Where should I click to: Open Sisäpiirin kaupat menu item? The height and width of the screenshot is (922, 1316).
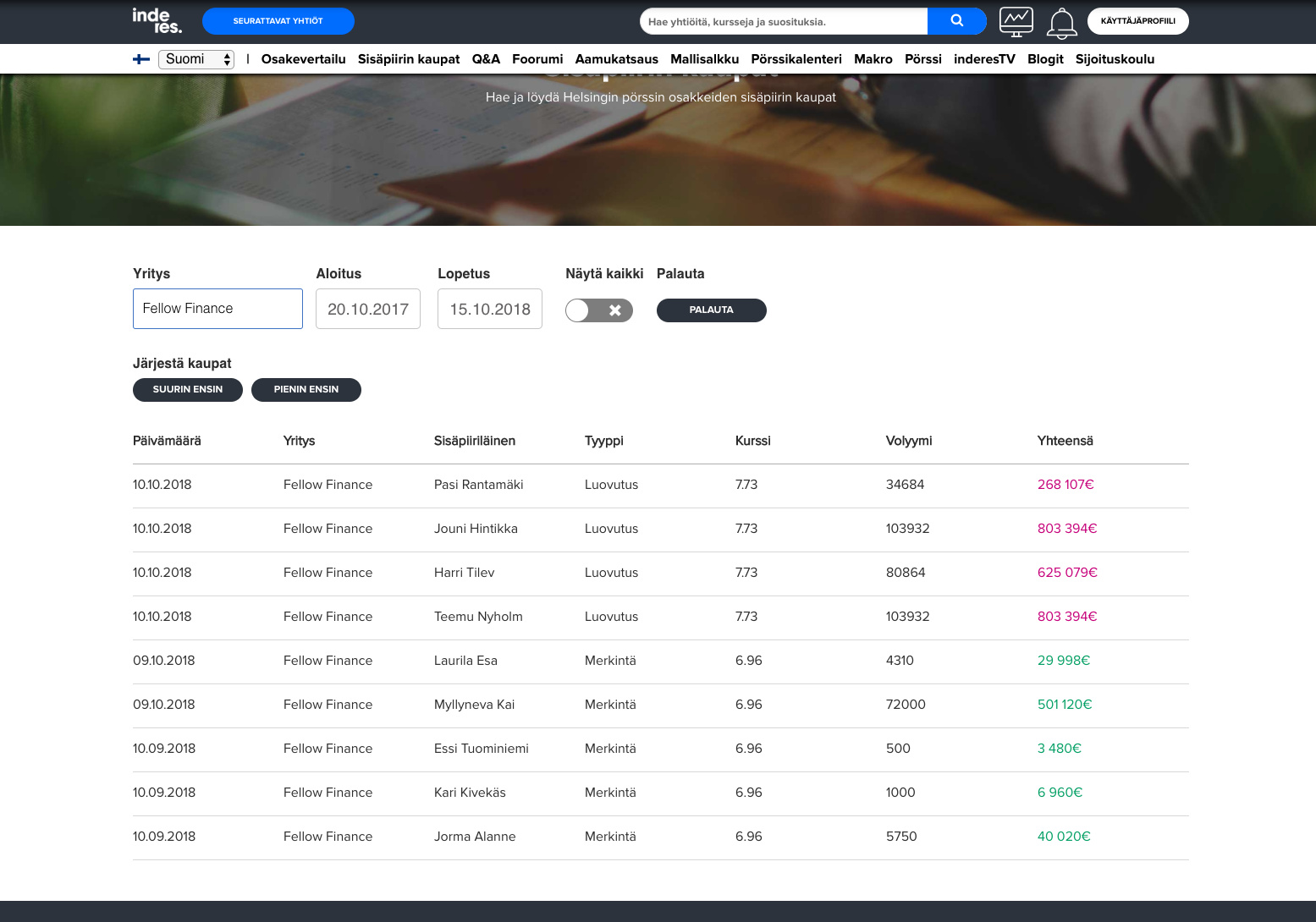coord(409,59)
